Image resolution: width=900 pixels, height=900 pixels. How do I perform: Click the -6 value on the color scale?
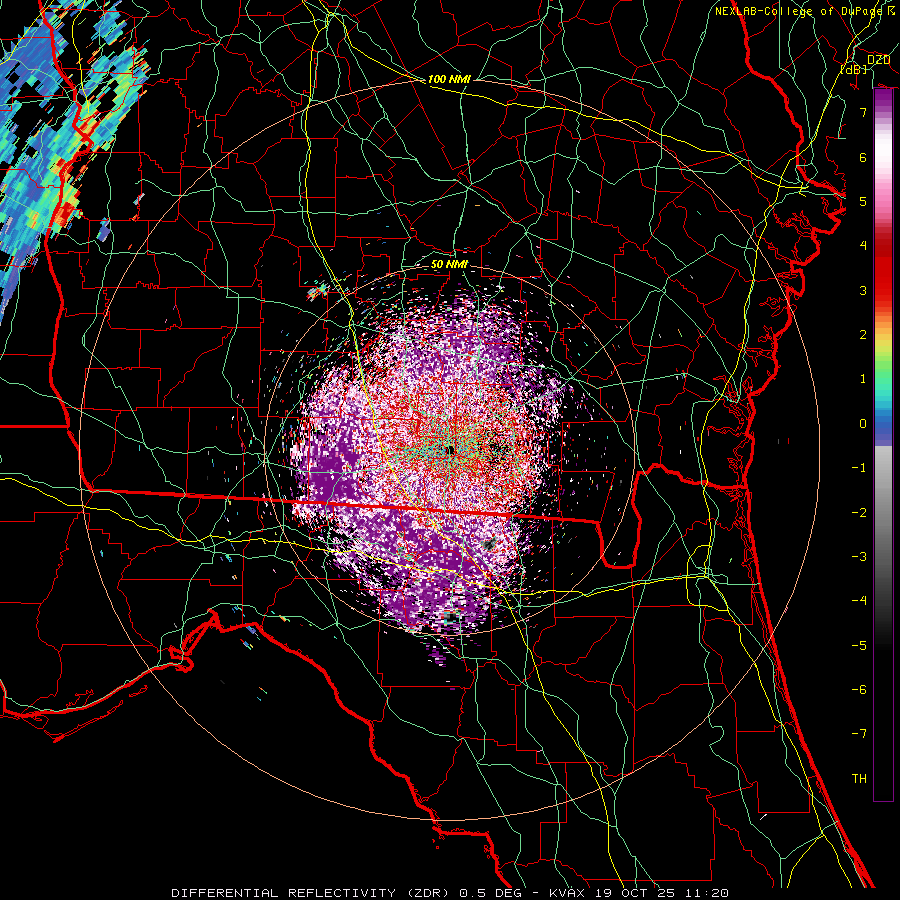(x=859, y=689)
